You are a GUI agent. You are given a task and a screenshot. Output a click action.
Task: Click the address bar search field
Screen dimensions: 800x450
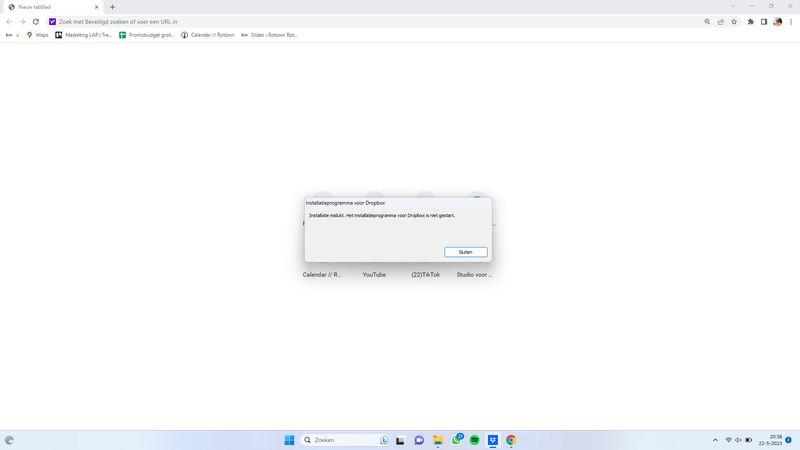point(378,22)
